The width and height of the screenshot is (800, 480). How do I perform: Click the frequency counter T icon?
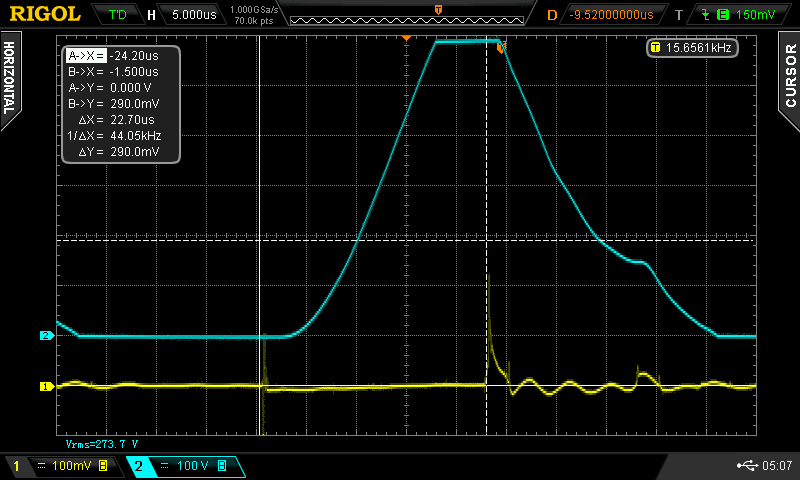click(x=656, y=47)
